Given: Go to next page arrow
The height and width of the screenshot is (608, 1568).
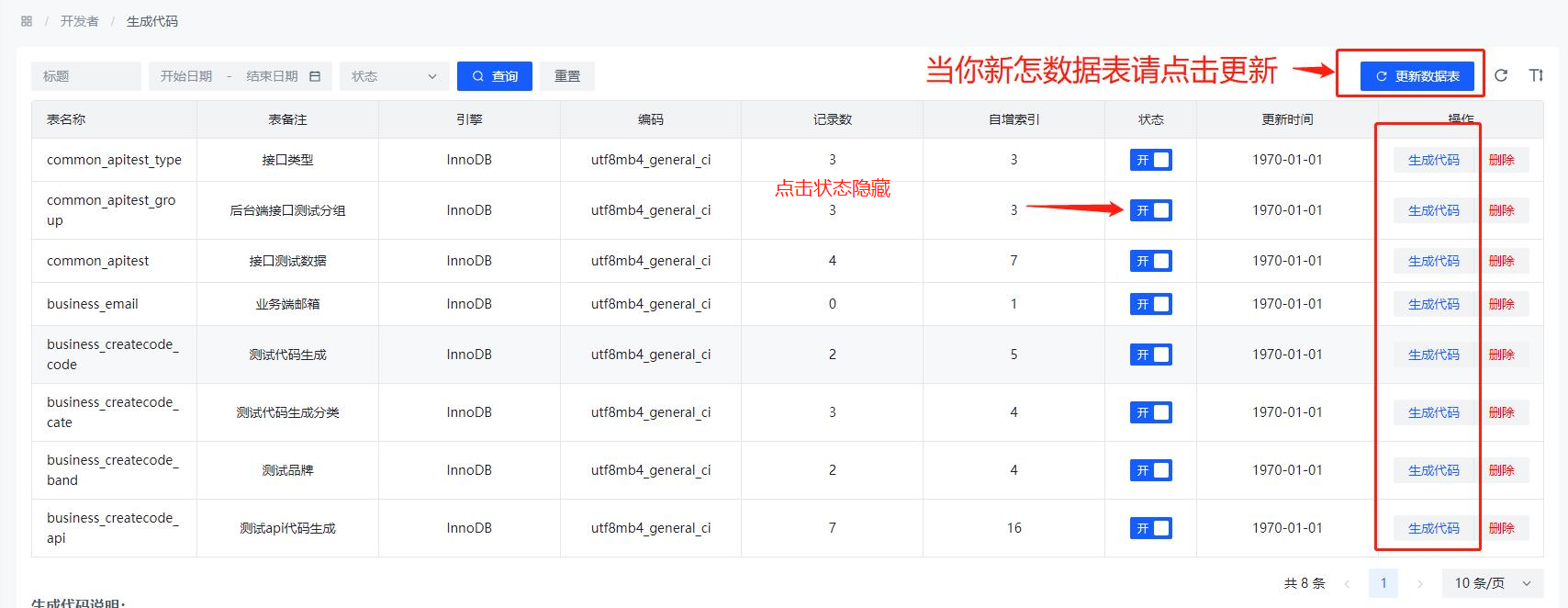Looking at the screenshot, I should pyautogui.click(x=1419, y=583).
